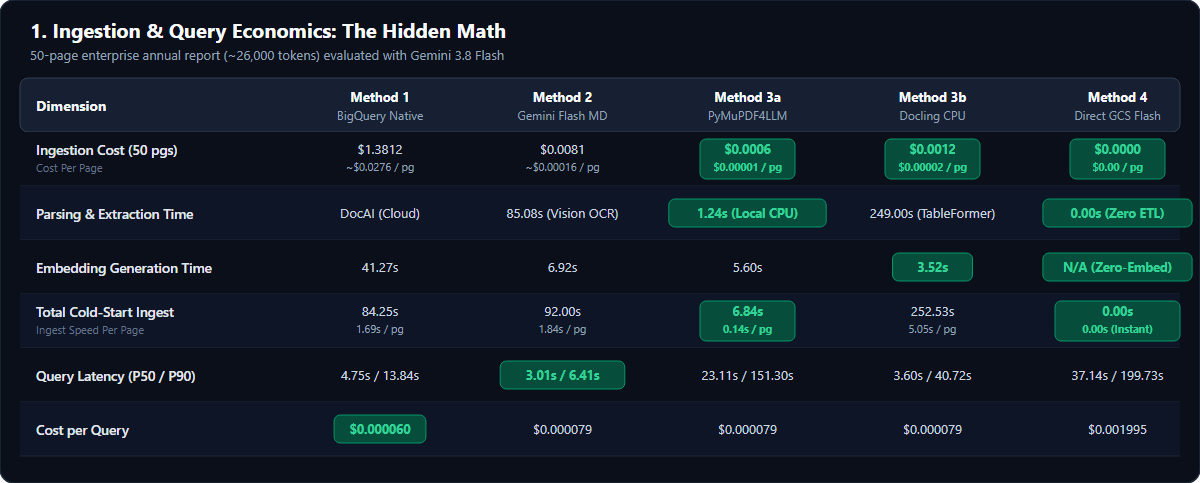This screenshot has width=1200, height=483.
Task: Click the "92.00s" total ingest cell
Action: click(563, 320)
